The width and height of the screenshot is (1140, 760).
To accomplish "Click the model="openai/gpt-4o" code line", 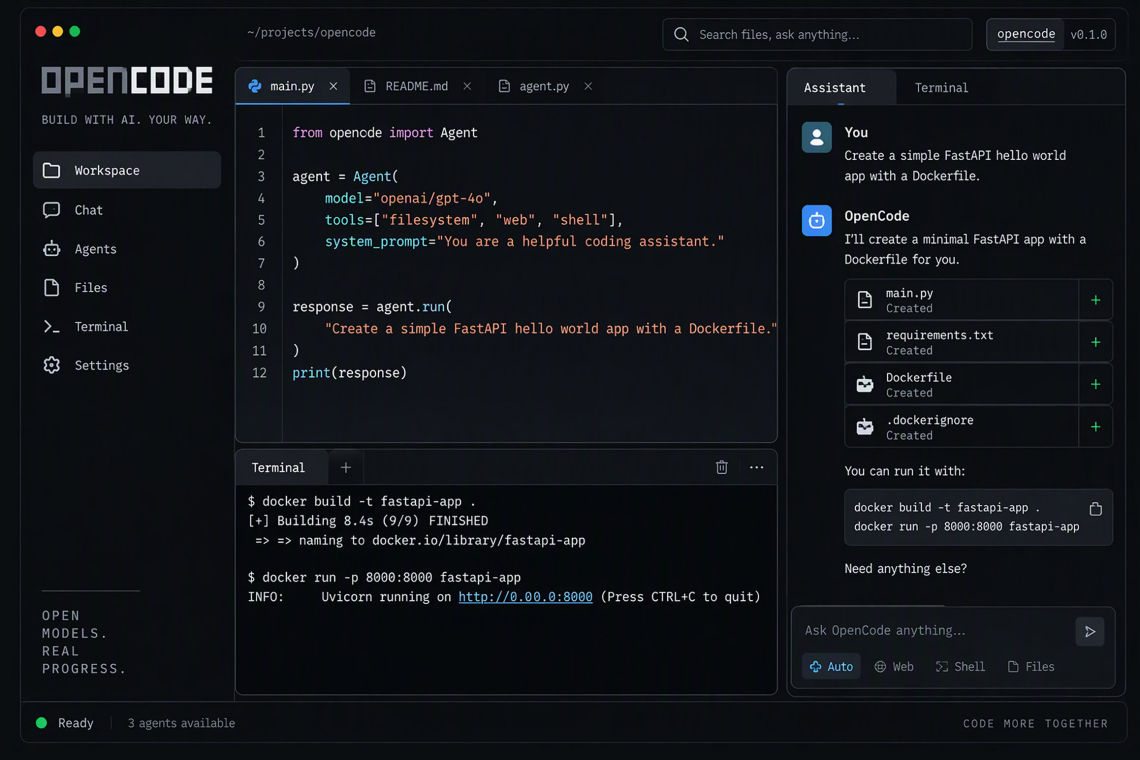I will 411,198.
